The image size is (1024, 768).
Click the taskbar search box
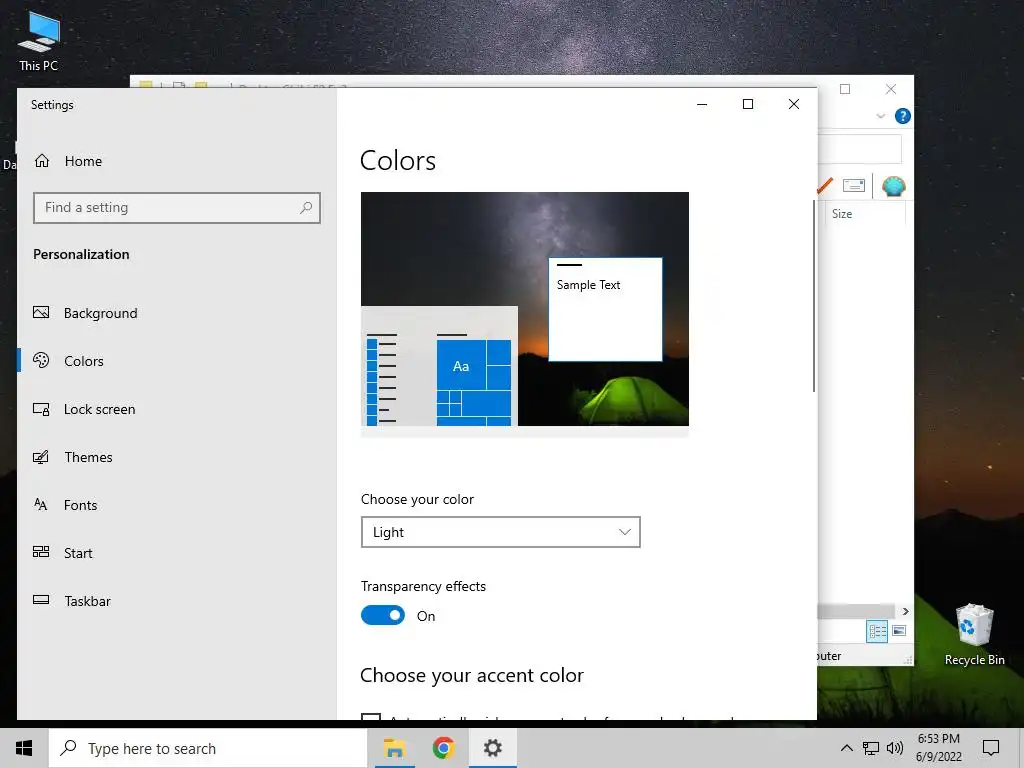pos(208,748)
